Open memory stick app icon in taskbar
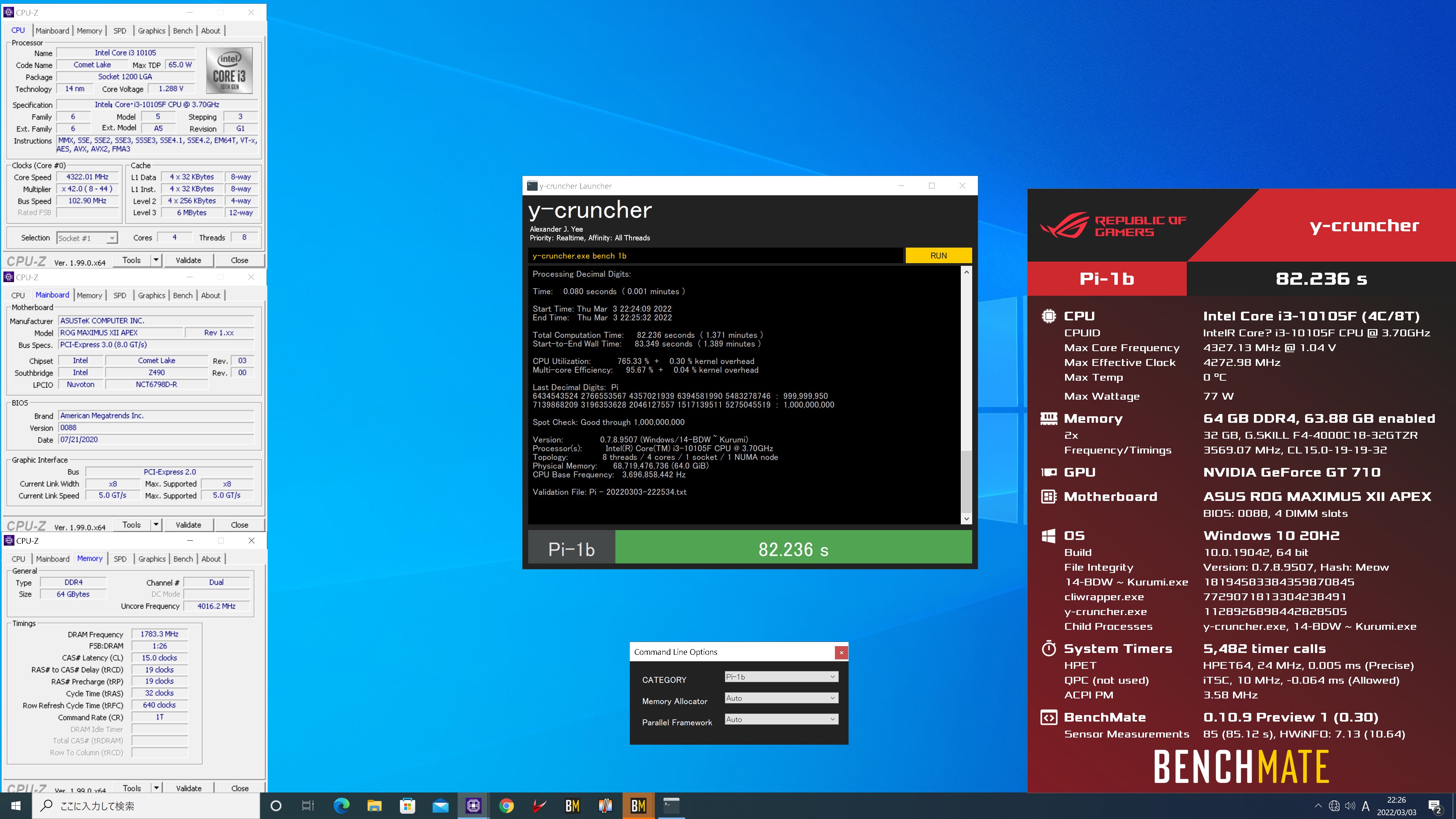The image size is (1456, 819). [x=606, y=805]
